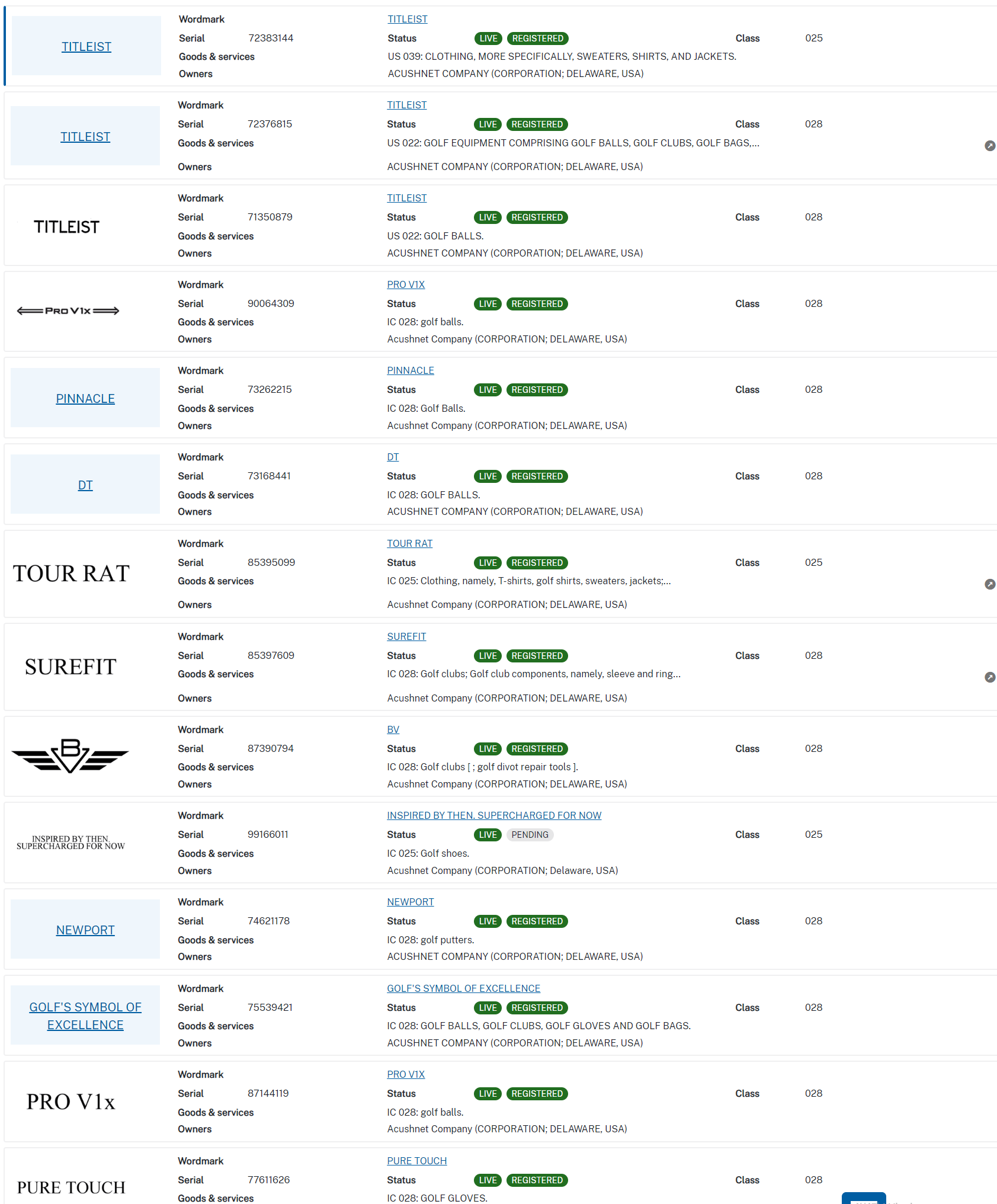997x1204 pixels.
Task: Open the PINNACLE wordmark link
Action: (410, 370)
